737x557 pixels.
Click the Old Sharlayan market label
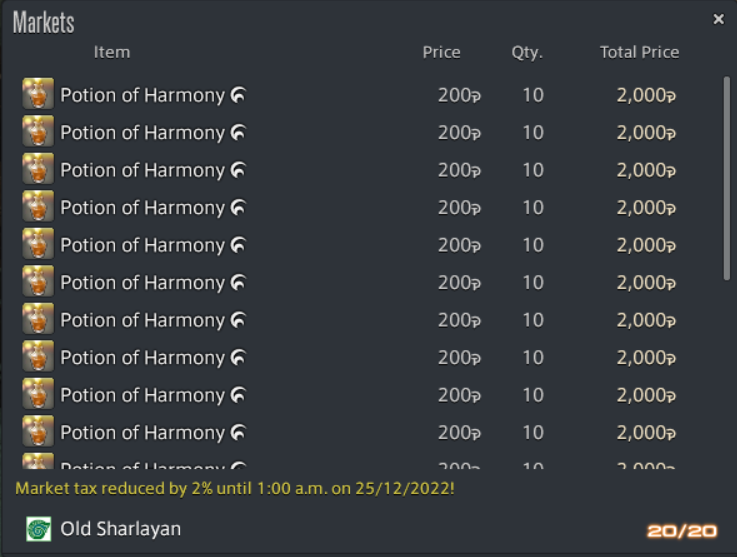click(x=120, y=529)
